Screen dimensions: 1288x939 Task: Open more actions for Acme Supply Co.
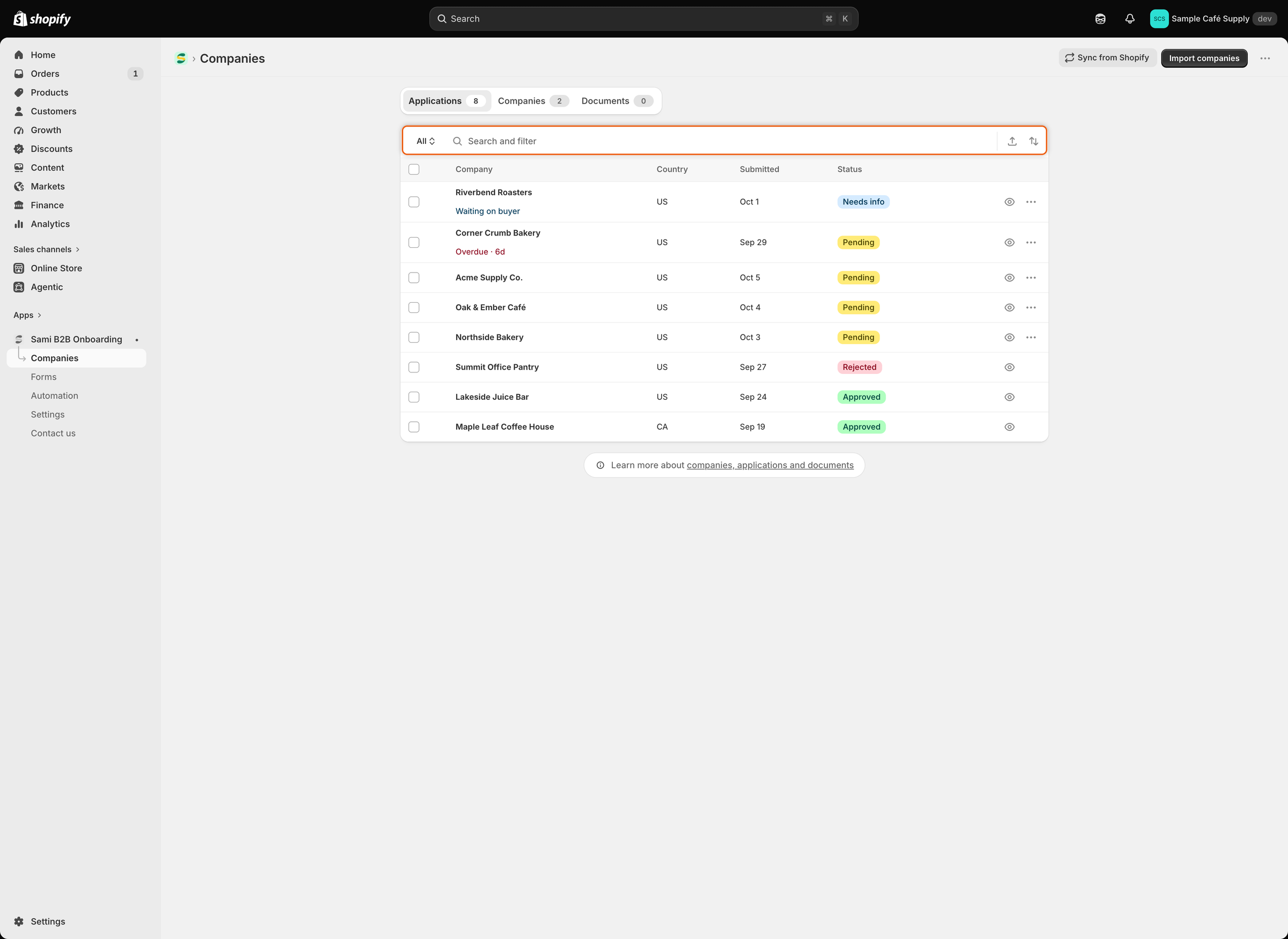[1031, 278]
